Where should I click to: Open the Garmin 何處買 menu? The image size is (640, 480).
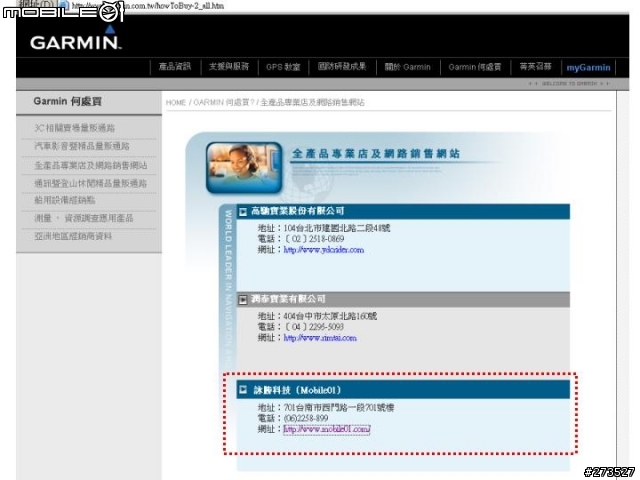coord(475,67)
